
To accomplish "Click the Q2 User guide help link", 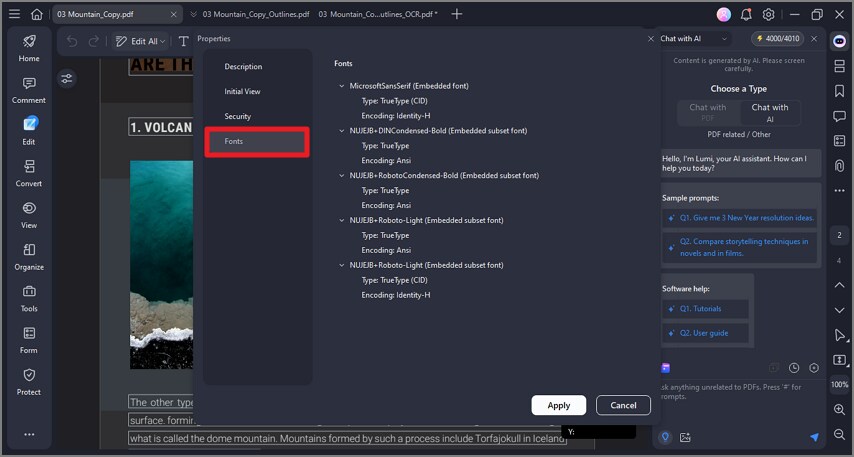I will 705,333.
